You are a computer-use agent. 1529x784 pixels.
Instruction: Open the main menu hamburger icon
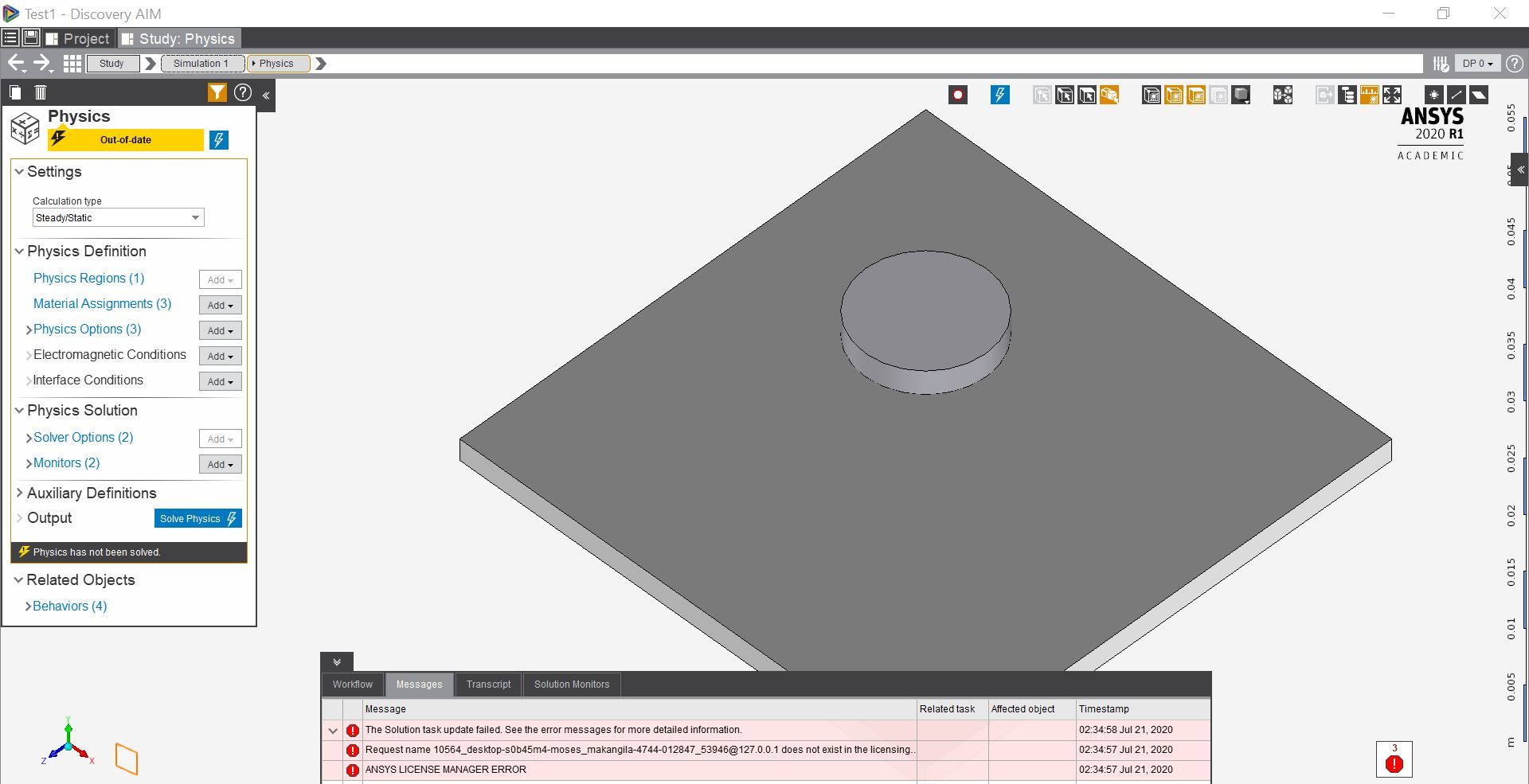tap(10, 38)
